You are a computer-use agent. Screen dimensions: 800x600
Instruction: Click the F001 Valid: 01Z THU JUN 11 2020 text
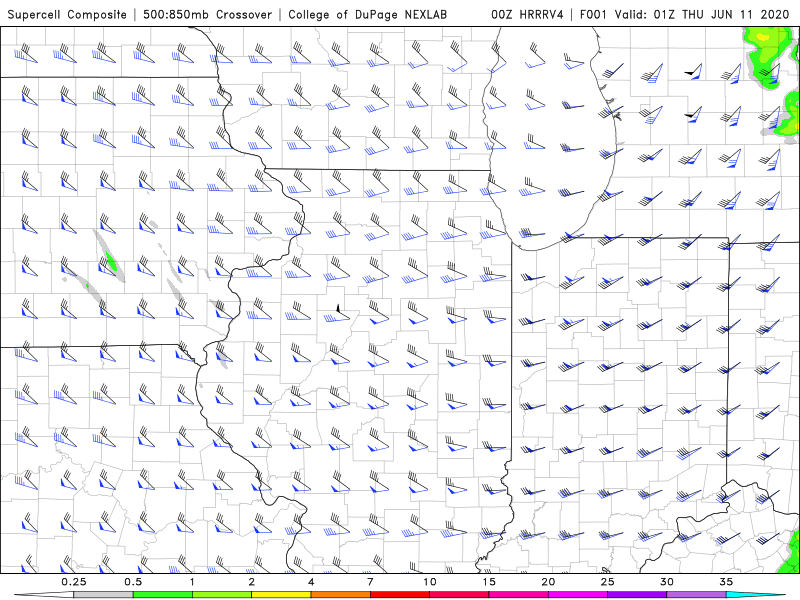click(684, 14)
